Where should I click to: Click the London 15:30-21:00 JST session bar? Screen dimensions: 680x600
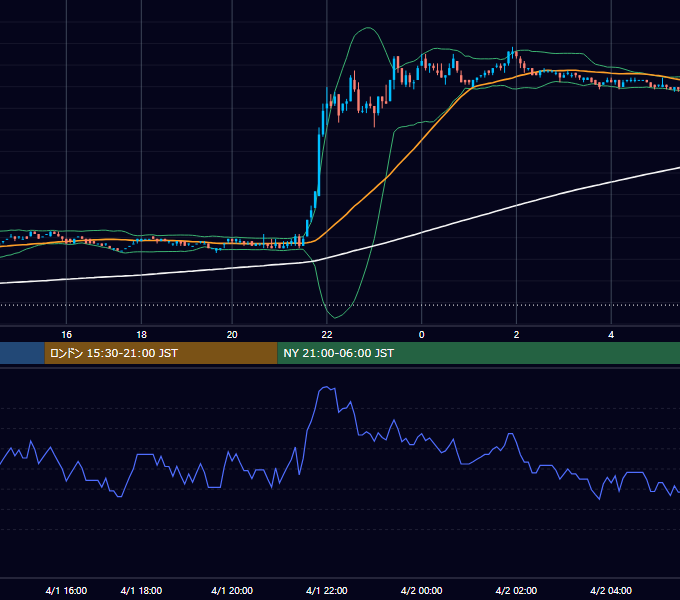161,353
